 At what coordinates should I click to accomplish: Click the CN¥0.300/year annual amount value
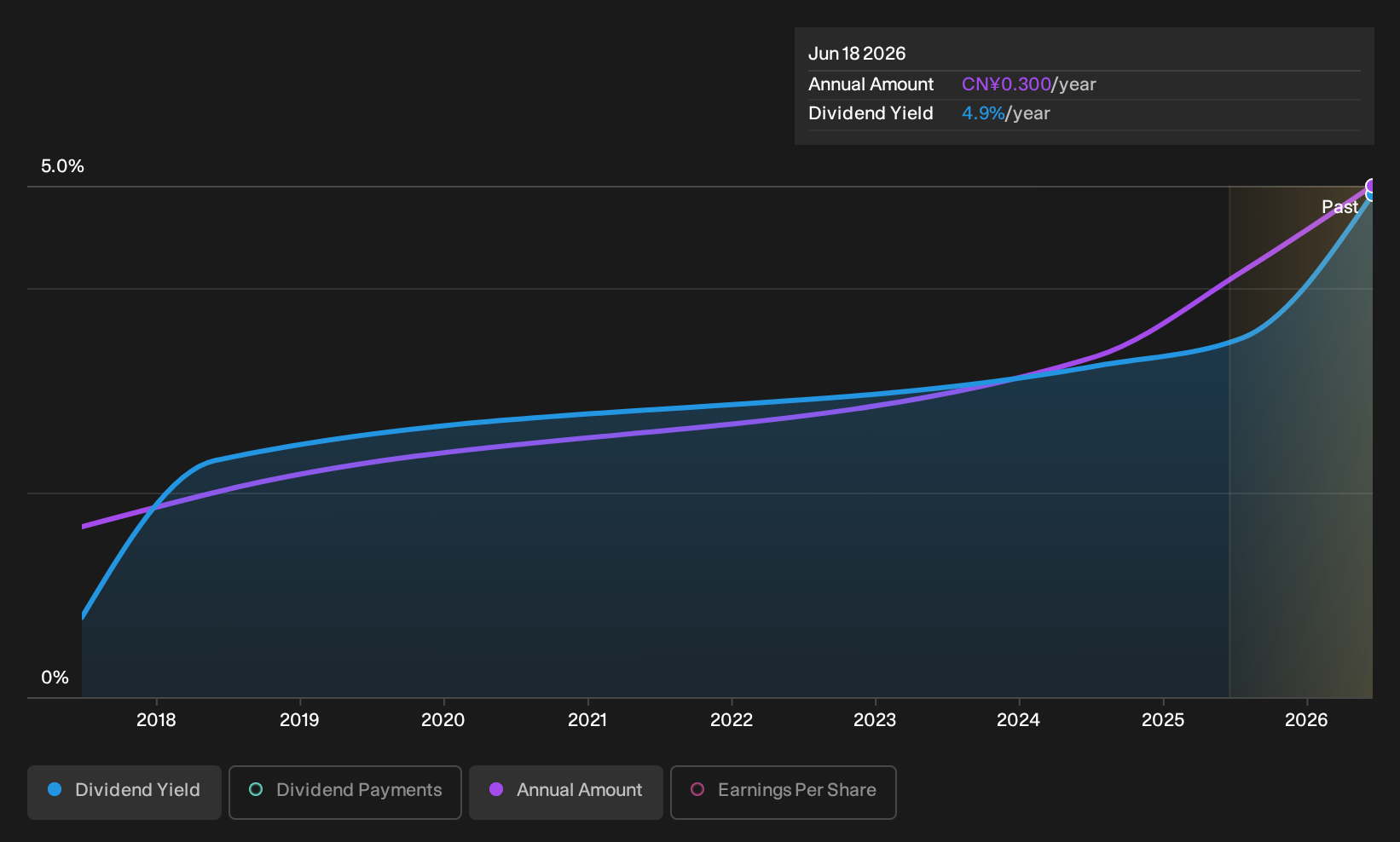(x=1029, y=84)
